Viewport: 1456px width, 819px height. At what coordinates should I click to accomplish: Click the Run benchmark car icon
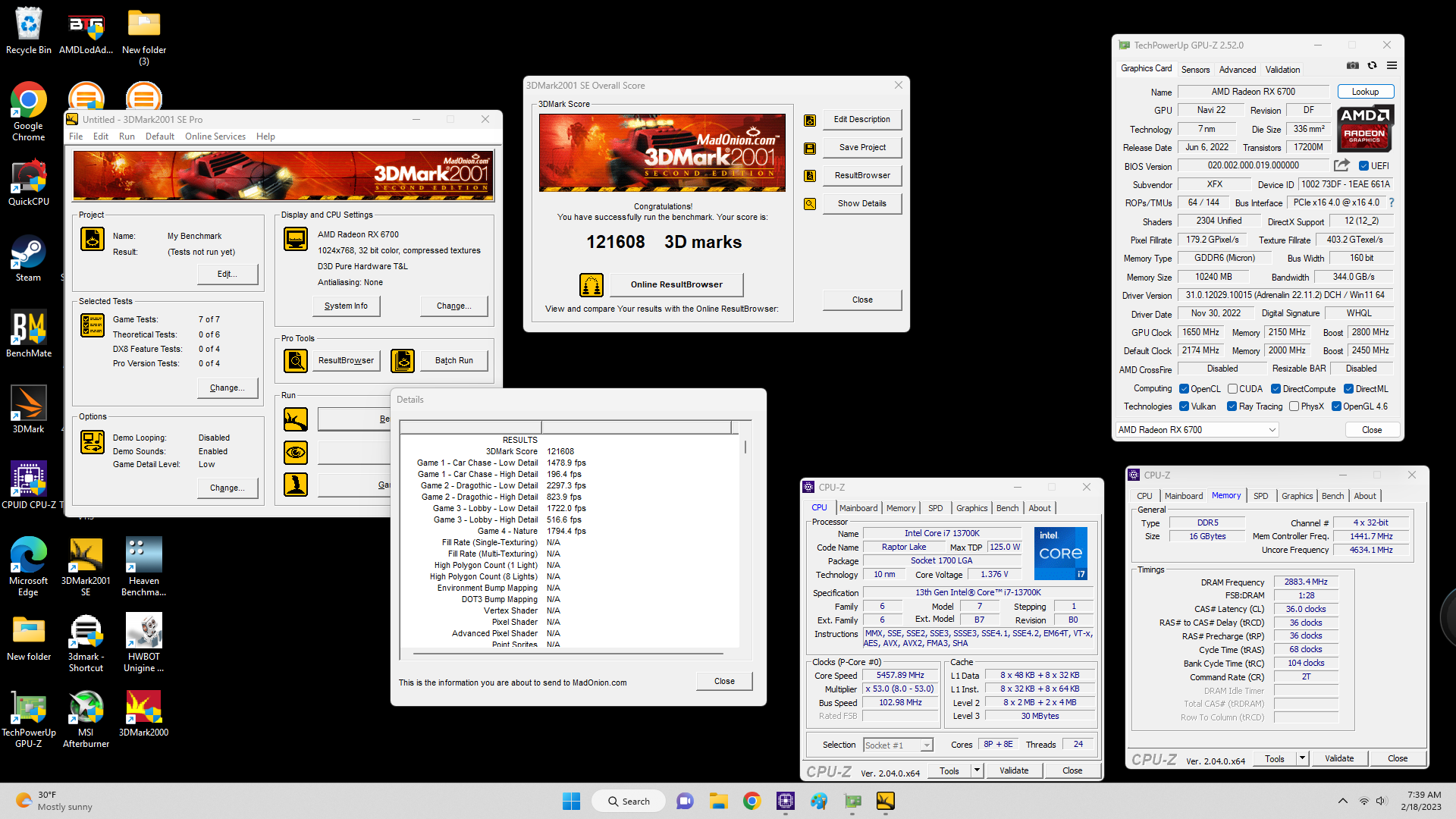coord(295,419)
